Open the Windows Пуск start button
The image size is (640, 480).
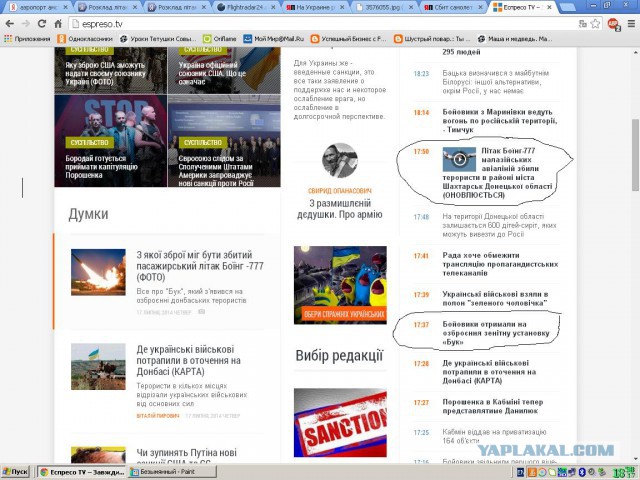coord(15,472)
